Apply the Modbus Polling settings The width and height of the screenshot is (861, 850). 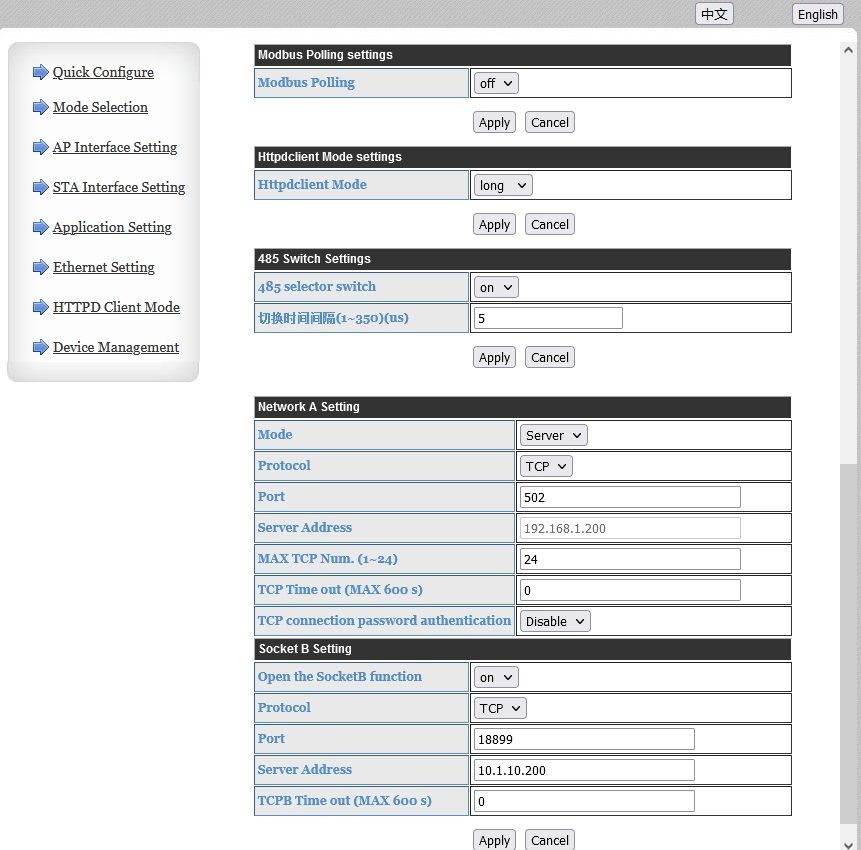click(x=494, y=122)
